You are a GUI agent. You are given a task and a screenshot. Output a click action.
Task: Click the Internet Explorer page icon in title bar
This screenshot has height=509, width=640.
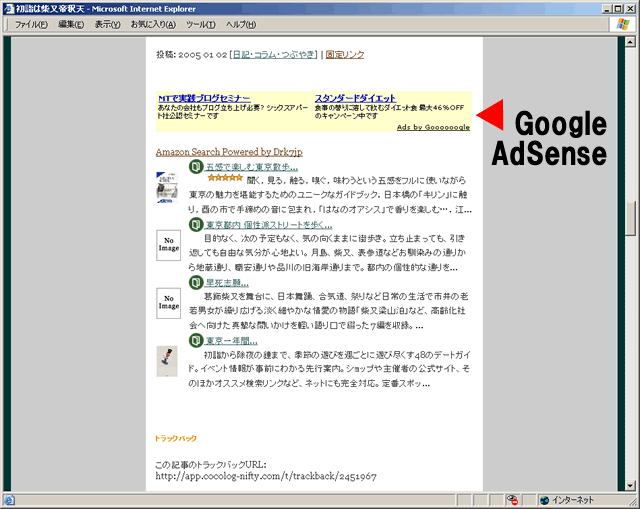(8, 8)
